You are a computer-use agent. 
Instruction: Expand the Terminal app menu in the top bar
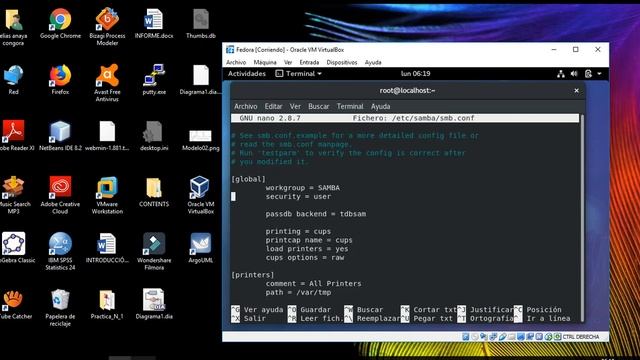[x=299, y=74]
